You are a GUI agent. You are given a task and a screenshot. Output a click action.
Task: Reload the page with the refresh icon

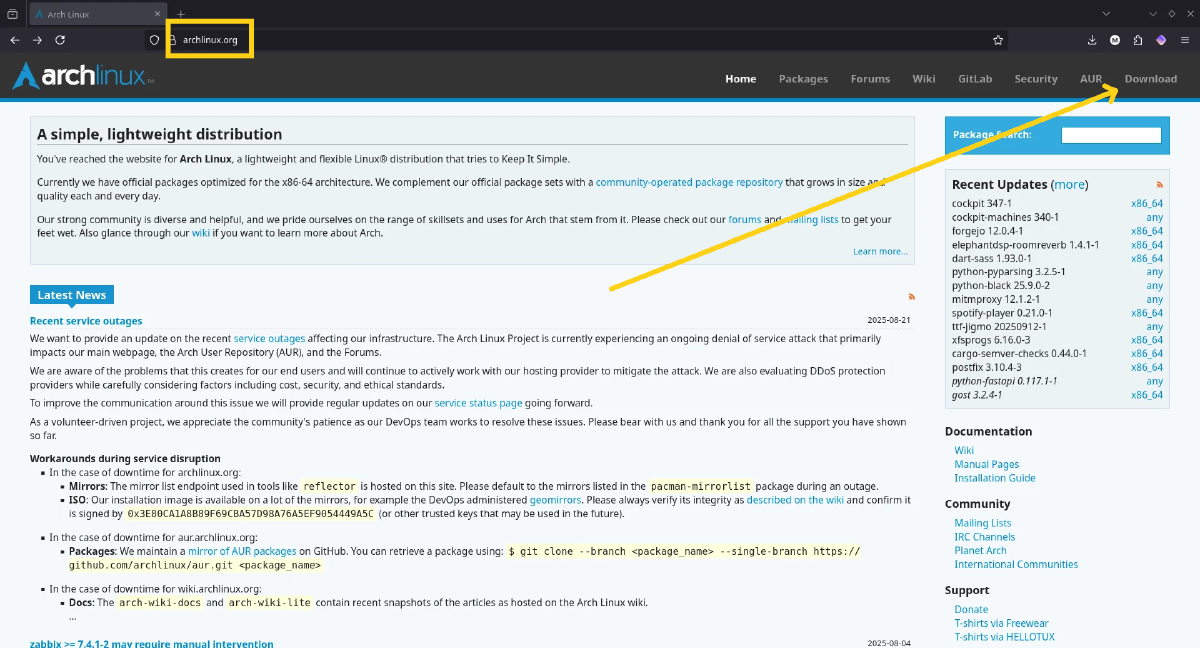[60, 40]
